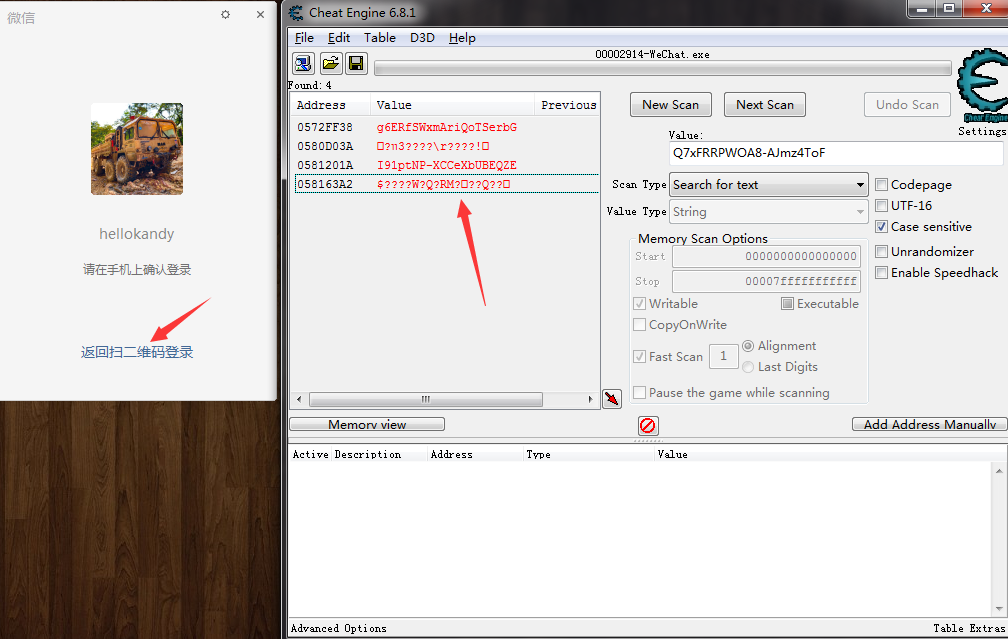Click the Address column header in results
Viewport: 1008px width, 639px height.
(x=330, y=105)
